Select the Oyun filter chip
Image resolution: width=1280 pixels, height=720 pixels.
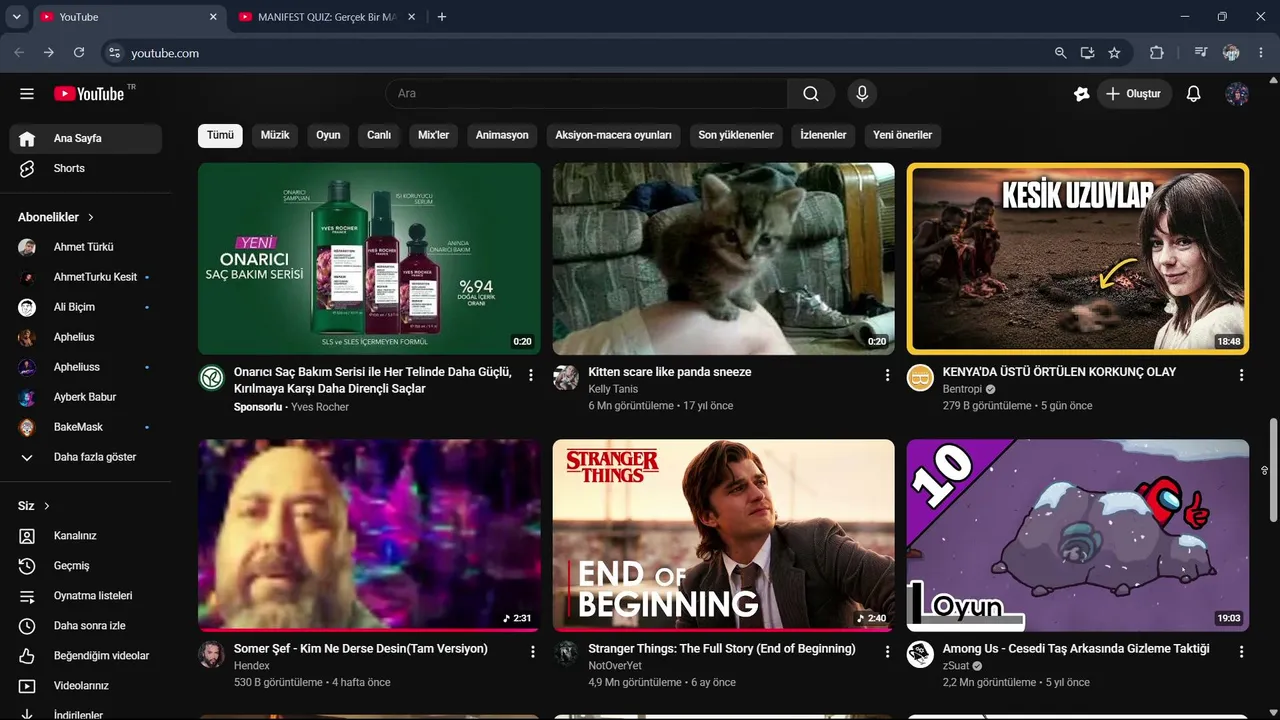[x=329, y=135]
